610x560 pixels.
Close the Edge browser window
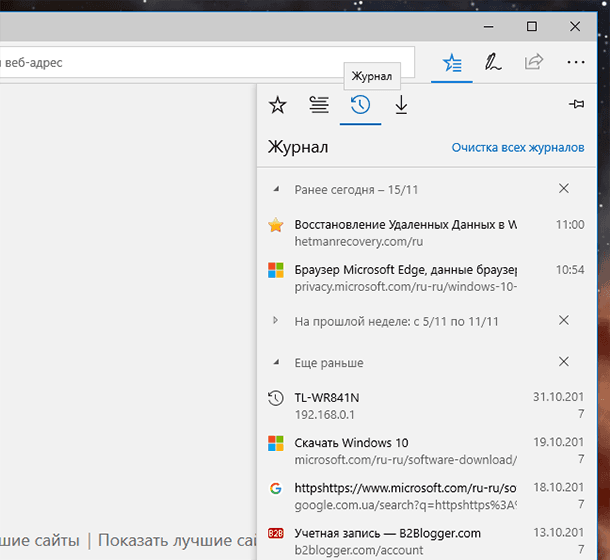click(x=575, y=26)
